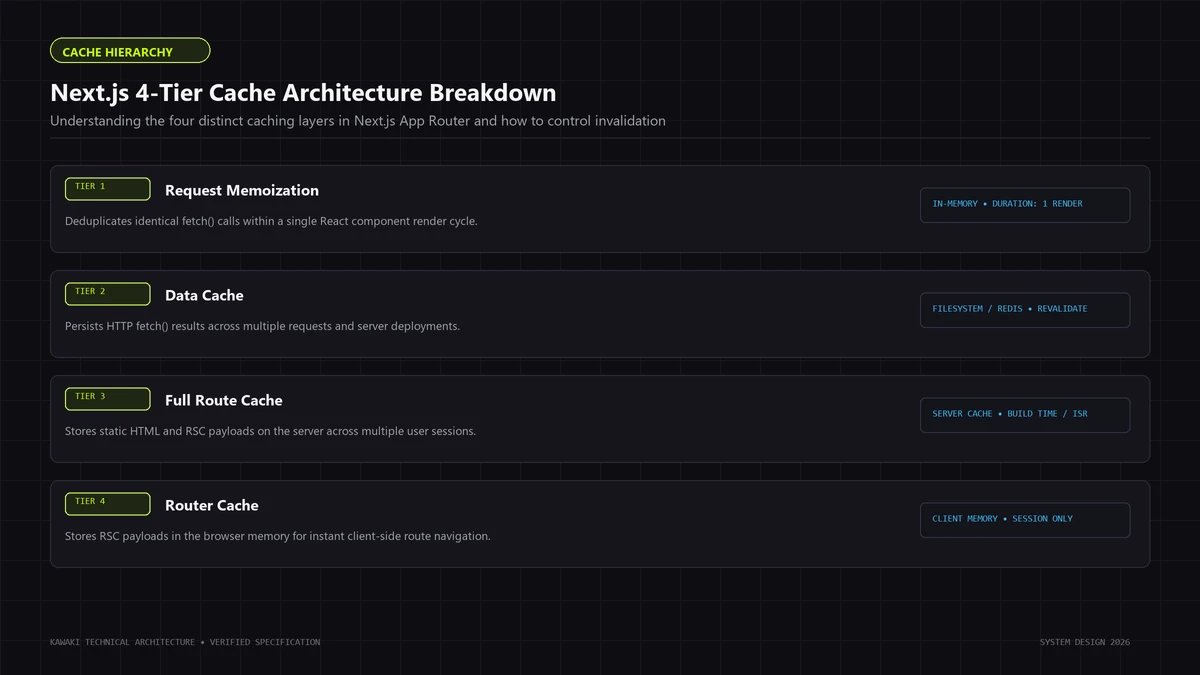
Task: Click the TIER 4 badge
Action: click(x=107, y=503)
